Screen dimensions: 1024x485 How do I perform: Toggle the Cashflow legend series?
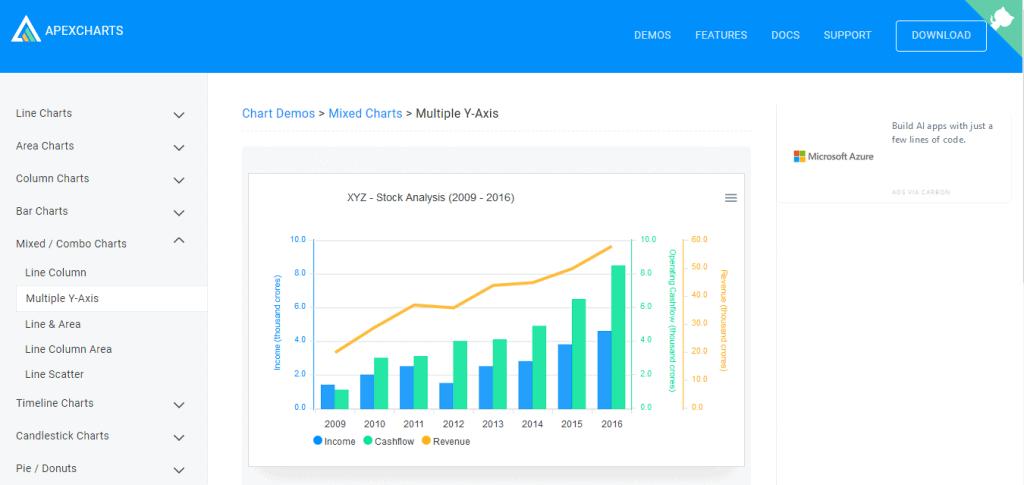pyautogui.click(x=389, y=441)
